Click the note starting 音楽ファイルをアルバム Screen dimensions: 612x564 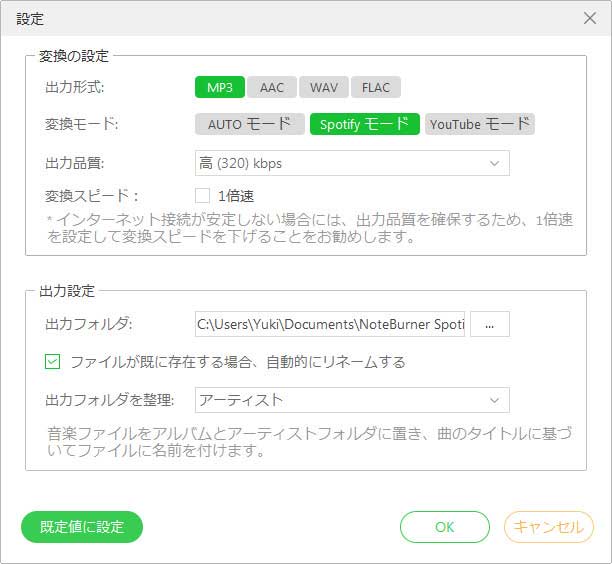(x=310, y=442)
